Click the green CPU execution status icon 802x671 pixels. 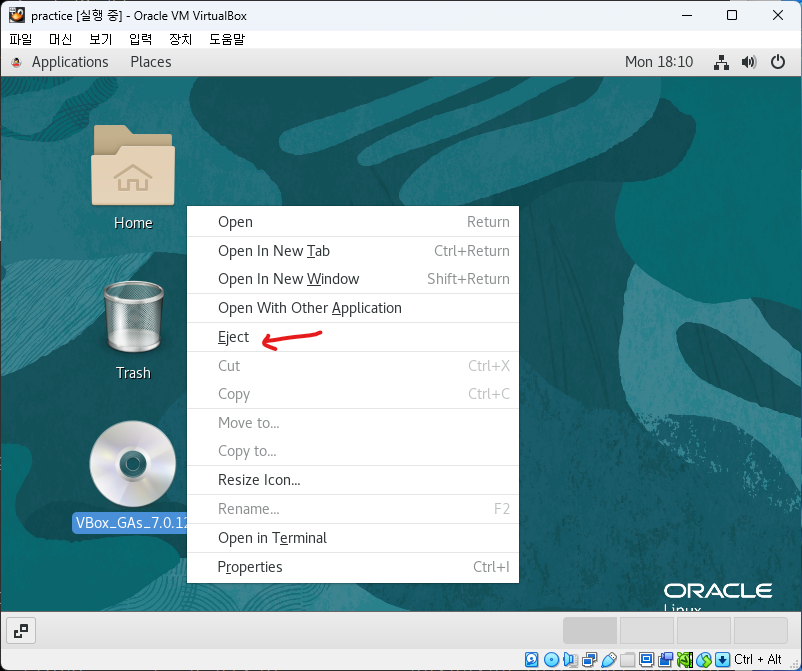tap(685, 660)
